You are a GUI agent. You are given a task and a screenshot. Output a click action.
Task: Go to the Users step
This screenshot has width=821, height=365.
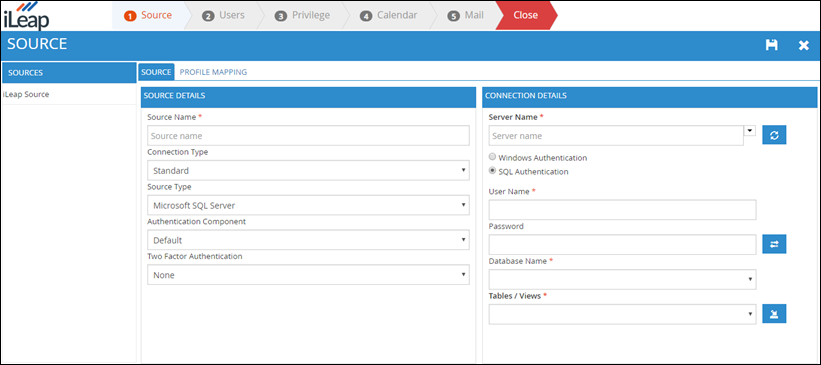coord(224,15)
